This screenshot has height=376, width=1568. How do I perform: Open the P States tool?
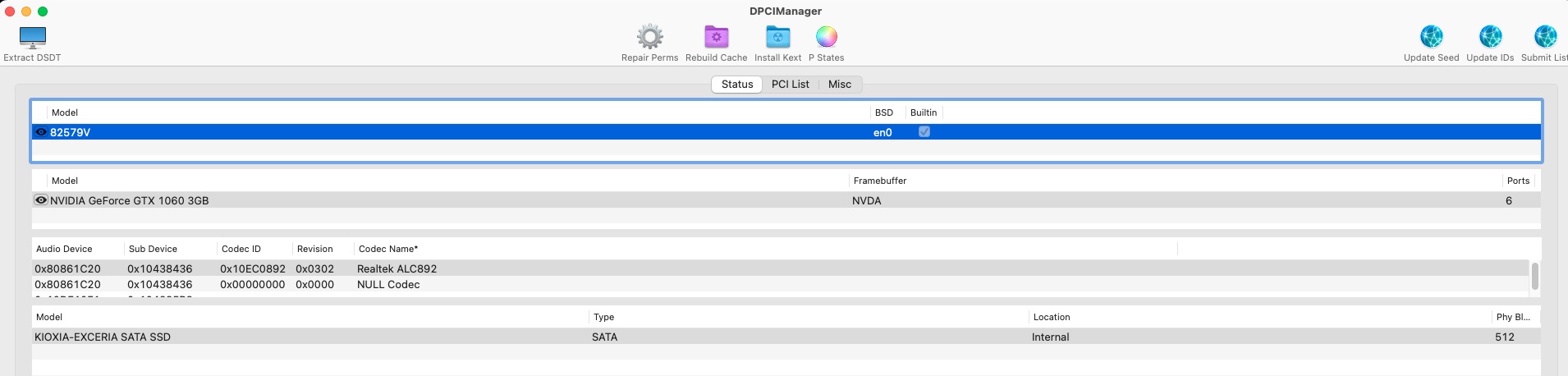[x=826, y=38]
